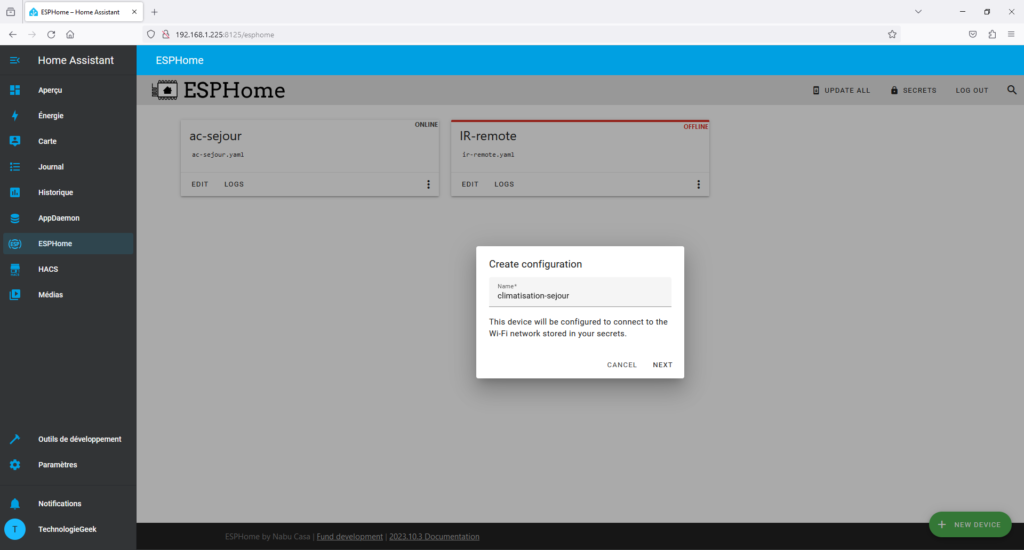Click the UPDATE ALL button

pos(840,90)
